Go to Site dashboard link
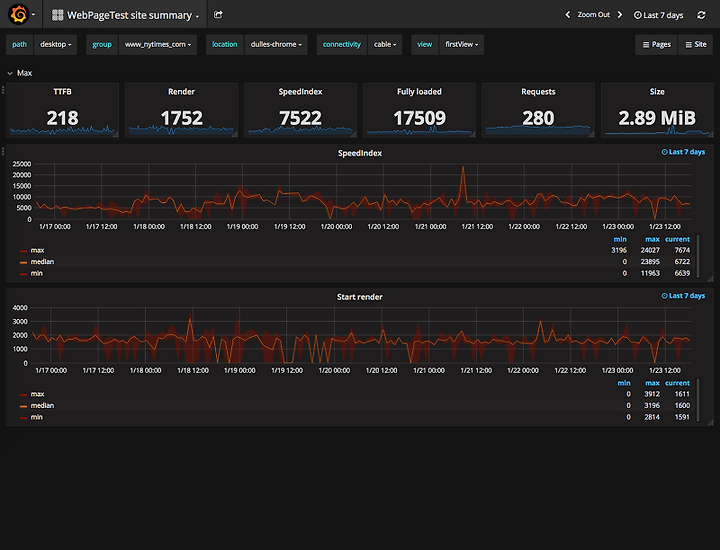Viewport: 720px width, 550px height. 696,45
